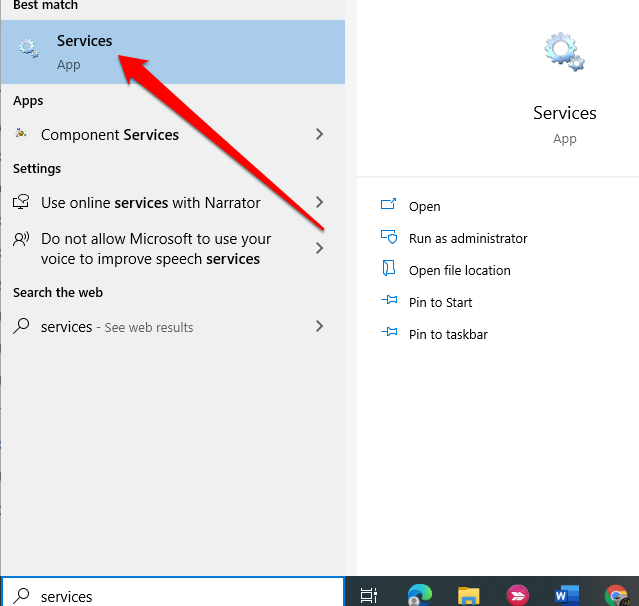Click the pink Skitch icon in taskbar

(517, 595)
